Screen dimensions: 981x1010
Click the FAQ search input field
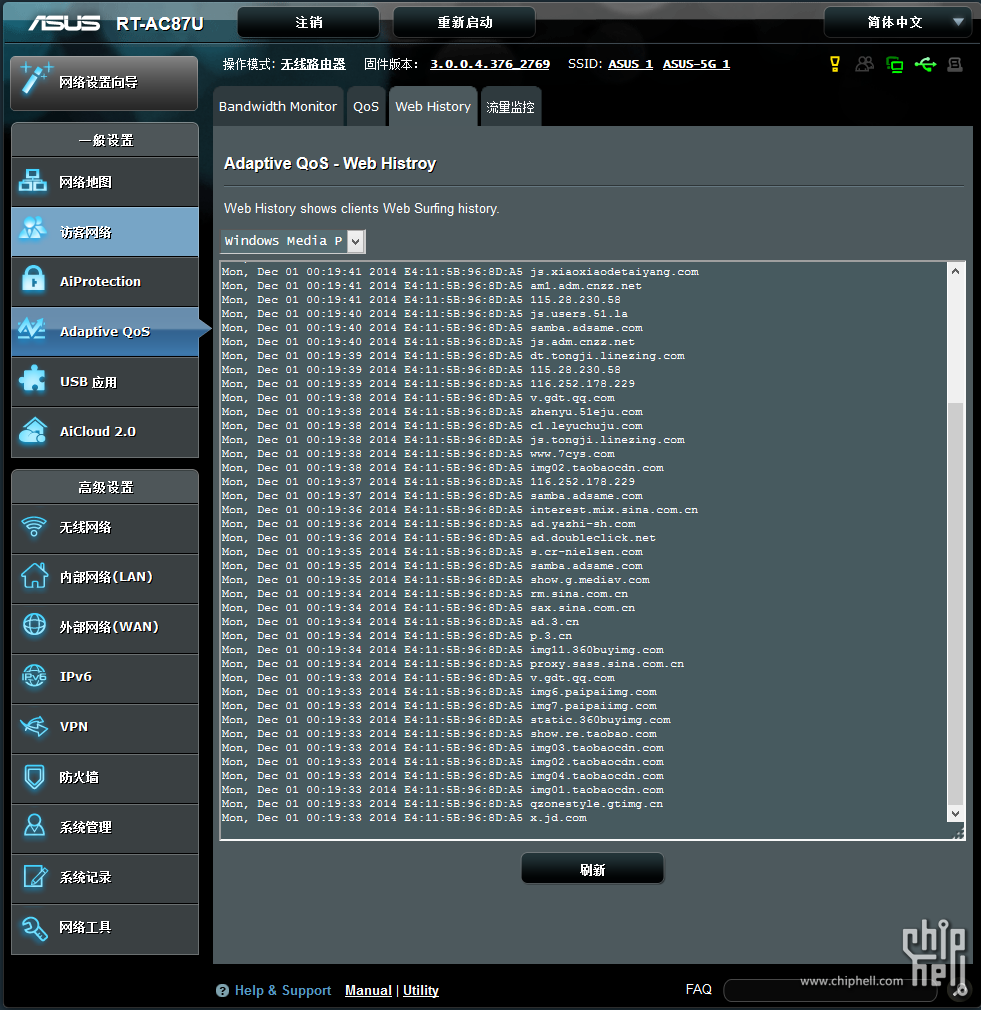tap(831, 990)
